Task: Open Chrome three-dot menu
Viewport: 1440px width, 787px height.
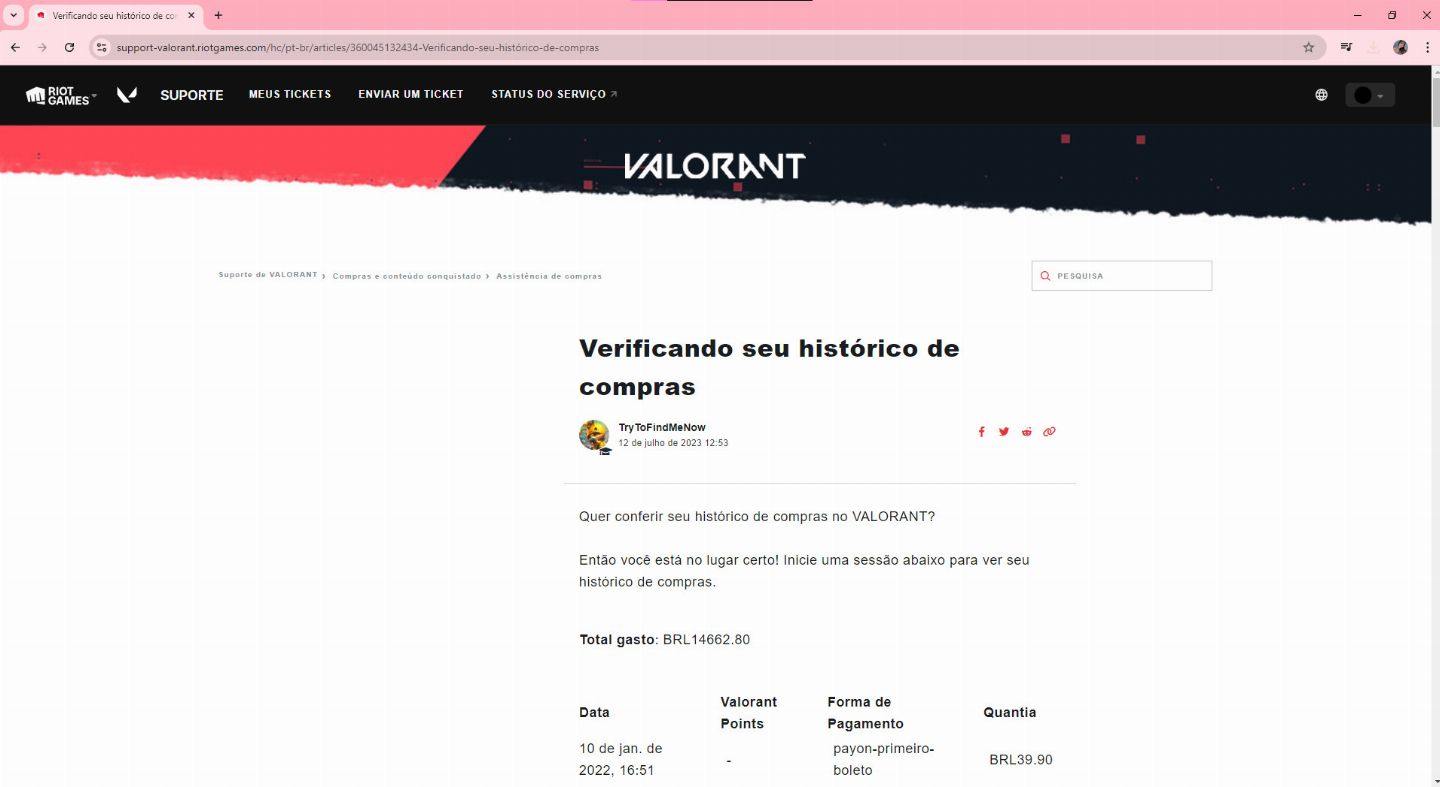Action: point(1427,47)
